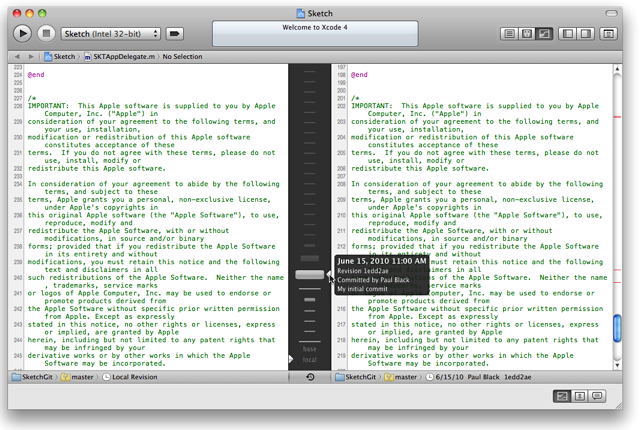
Task: Click the SKTAppDelegate.m breadcrumb item
Action: pyautogui.click(x=122, y=57)
